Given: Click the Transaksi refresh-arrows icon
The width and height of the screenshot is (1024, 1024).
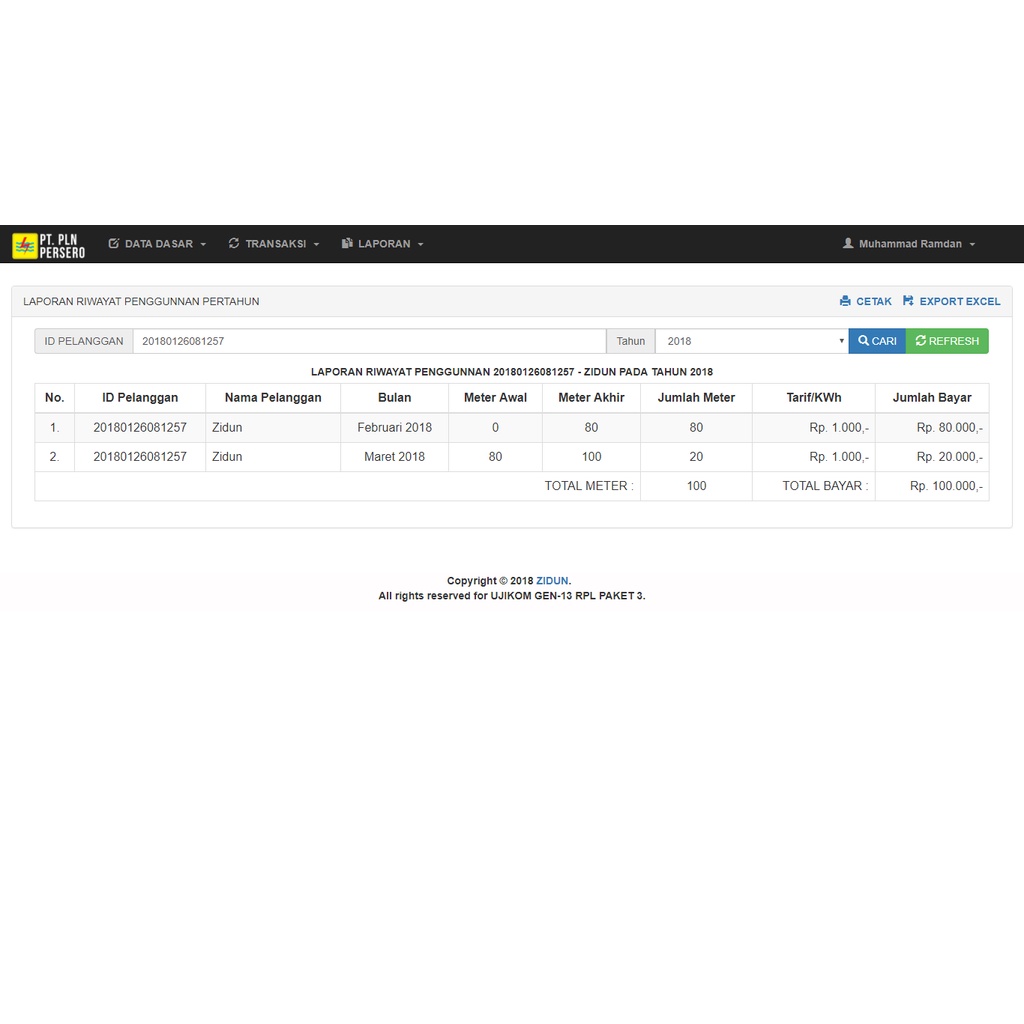Looking at the screenshot, I should (234, 244).
